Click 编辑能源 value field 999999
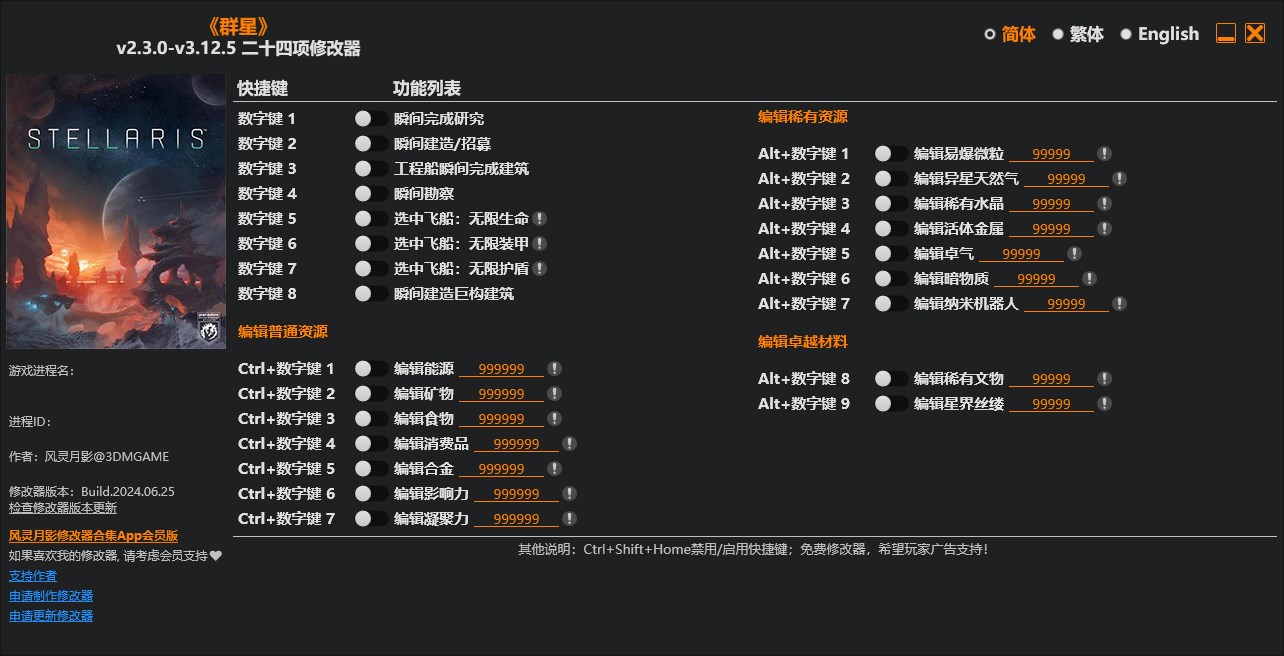The width and height of the screenshot is (1284, 656). (501, 369)
